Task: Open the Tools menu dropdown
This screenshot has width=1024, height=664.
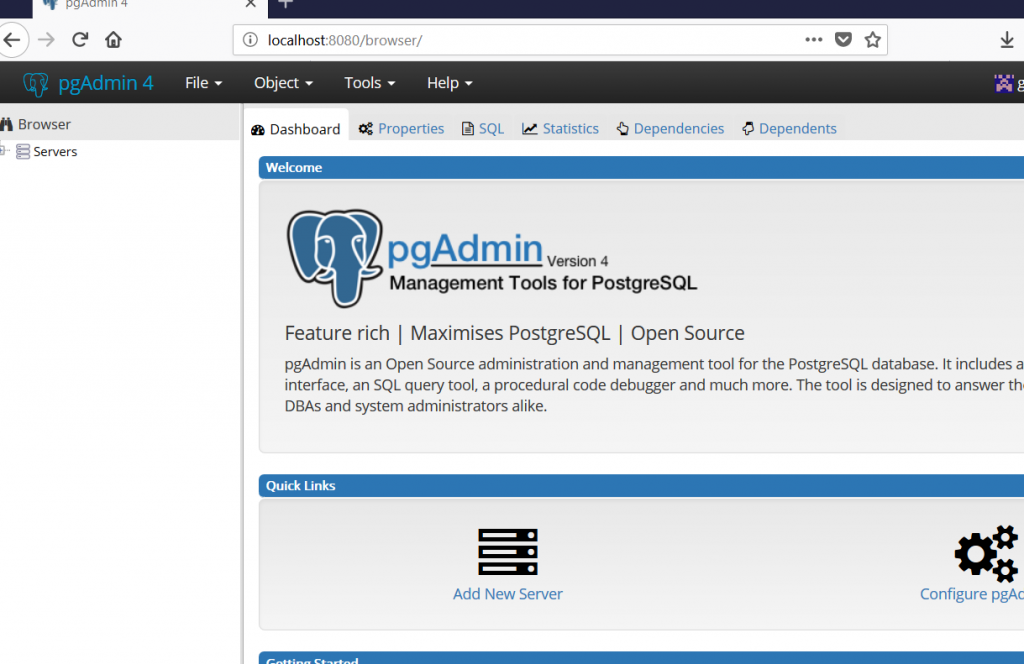Action: (369, 83)
